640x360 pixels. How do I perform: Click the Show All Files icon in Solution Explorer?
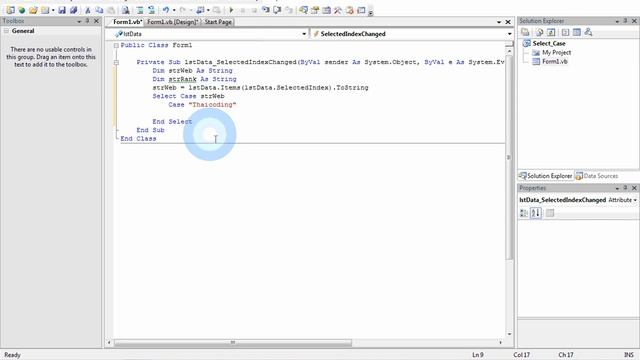point(539,32)
